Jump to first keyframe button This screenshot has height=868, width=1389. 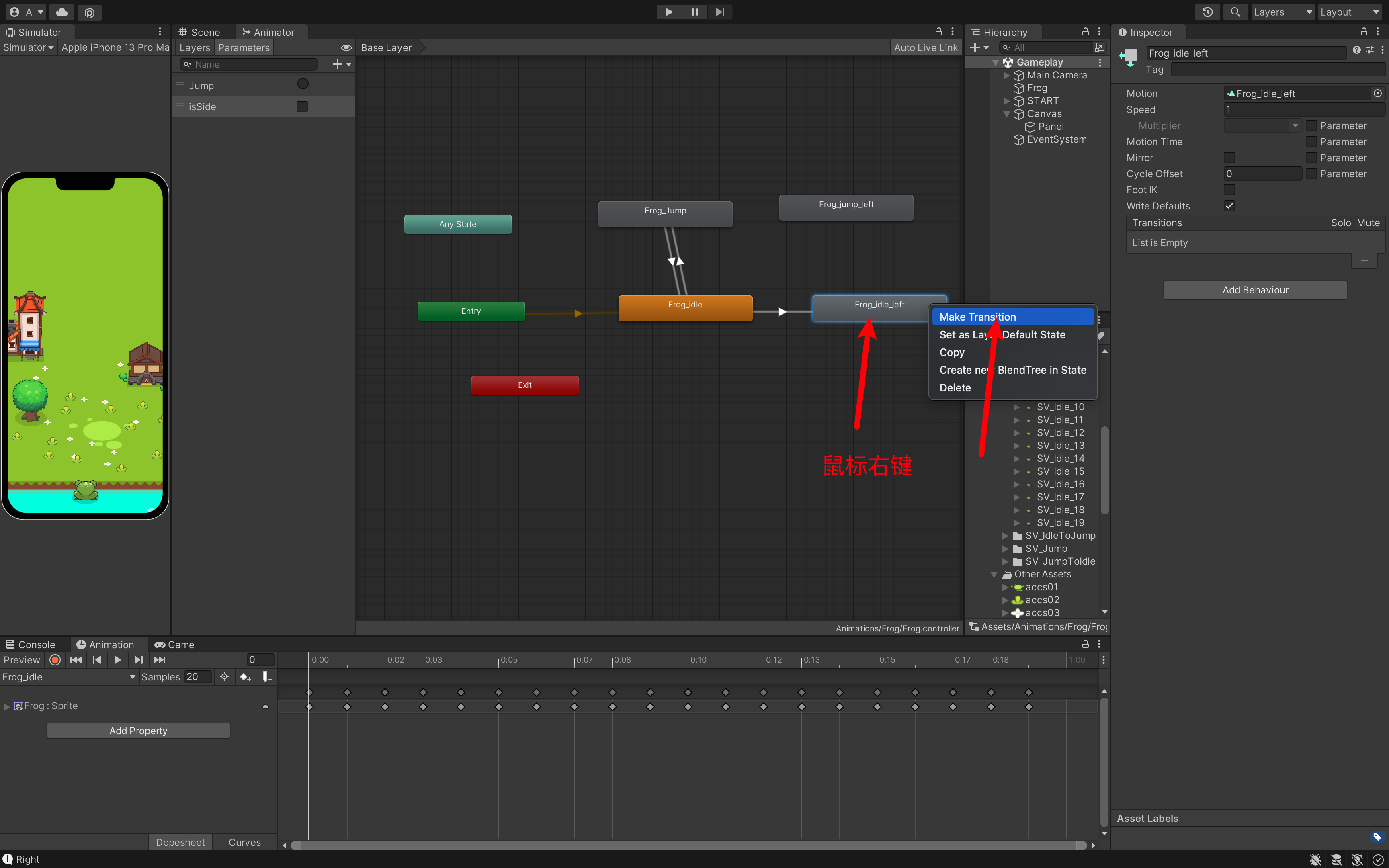coord(75,660)
